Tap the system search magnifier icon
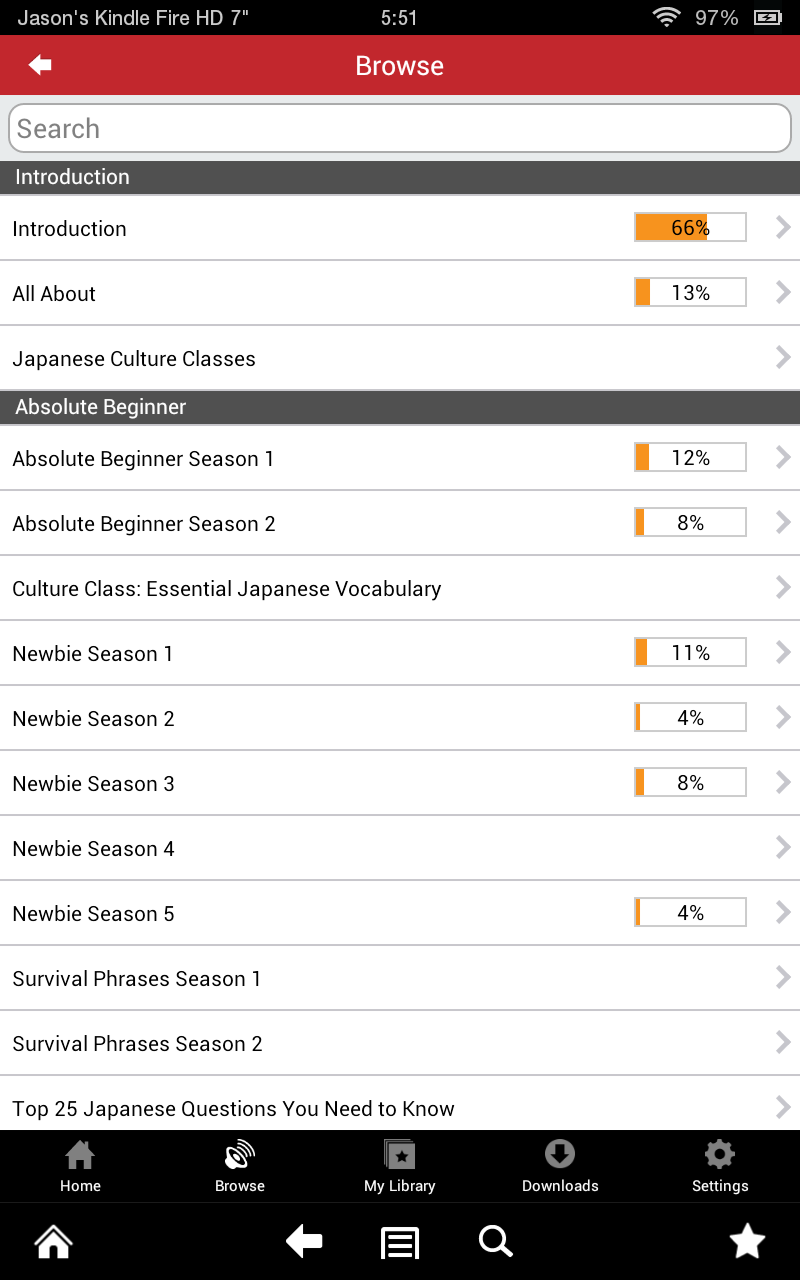800x1280 pixels. 495,1242
